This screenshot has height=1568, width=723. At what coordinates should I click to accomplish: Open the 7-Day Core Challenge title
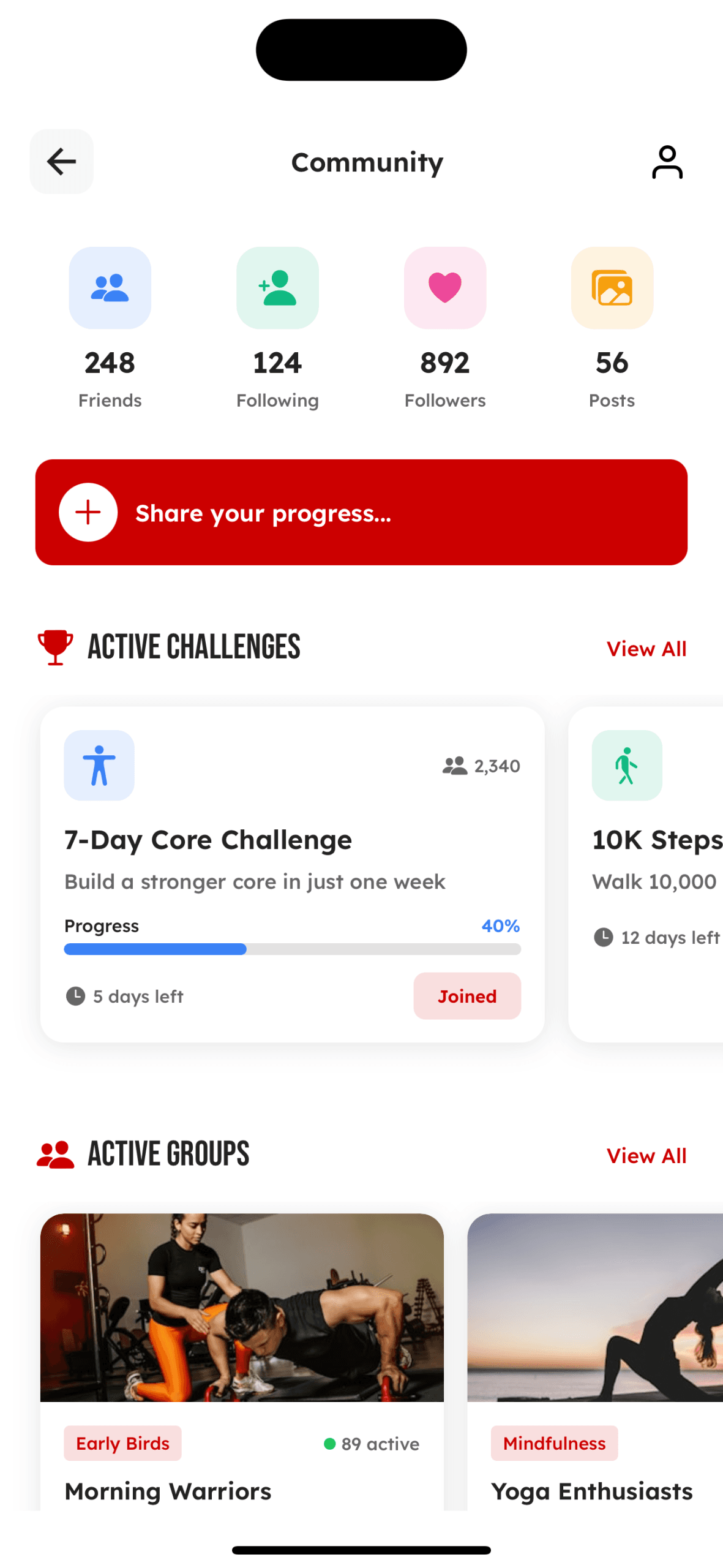[208, 840]
